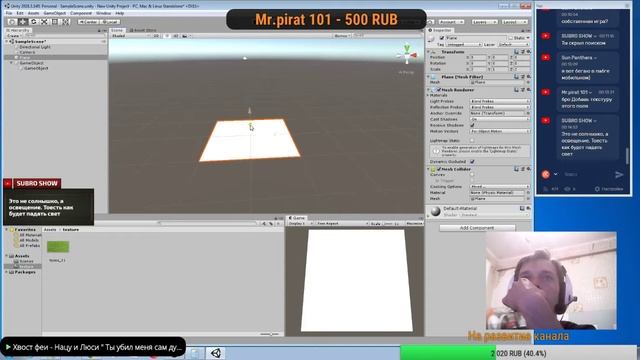Viewport: 640px width, 360px height.
Task: Expand the Materials foldout
Action: point(429,95)
